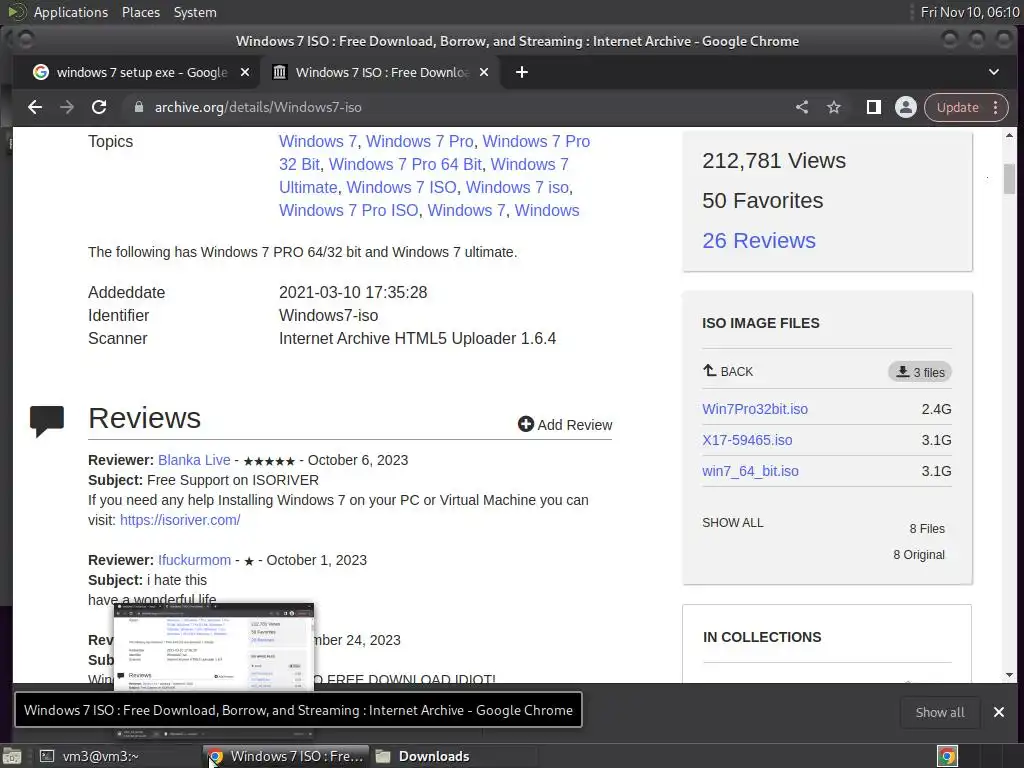
Task: Click the 8 Original link
Action: tap(919, 554)
